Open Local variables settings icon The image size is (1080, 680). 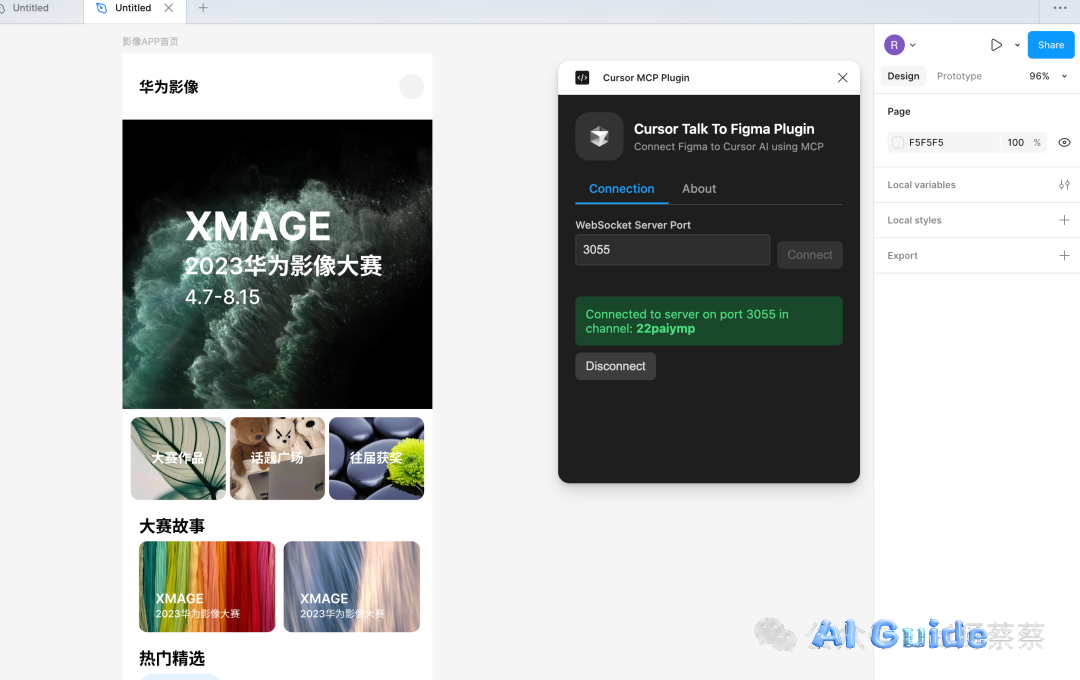pyautogui.click(x=1064, y=185)
